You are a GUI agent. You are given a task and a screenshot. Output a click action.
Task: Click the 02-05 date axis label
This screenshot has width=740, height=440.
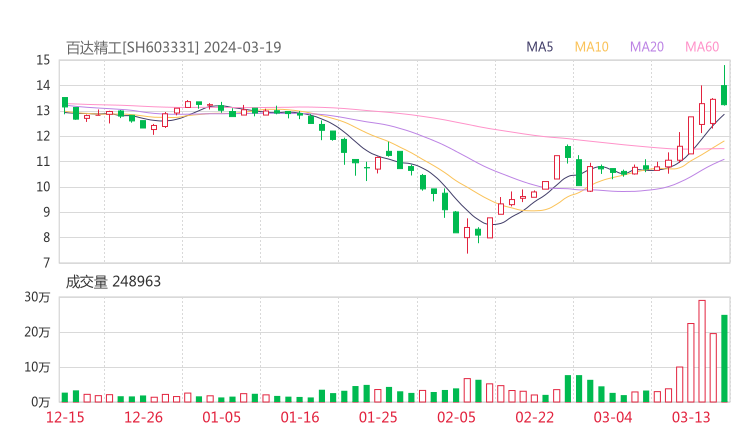pyautogui.click(x=456, y=417)
